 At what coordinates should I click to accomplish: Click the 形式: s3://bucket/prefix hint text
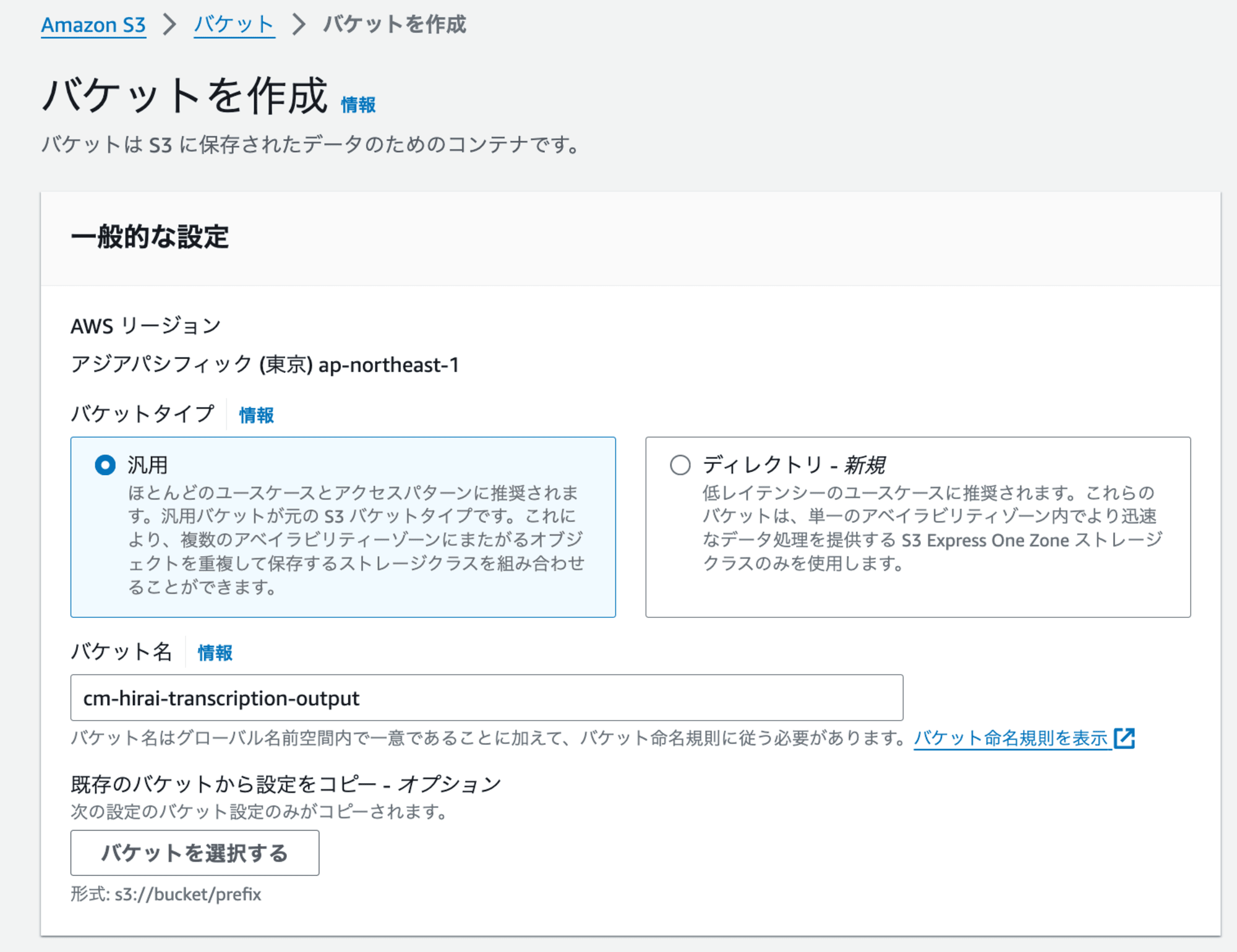166,894
